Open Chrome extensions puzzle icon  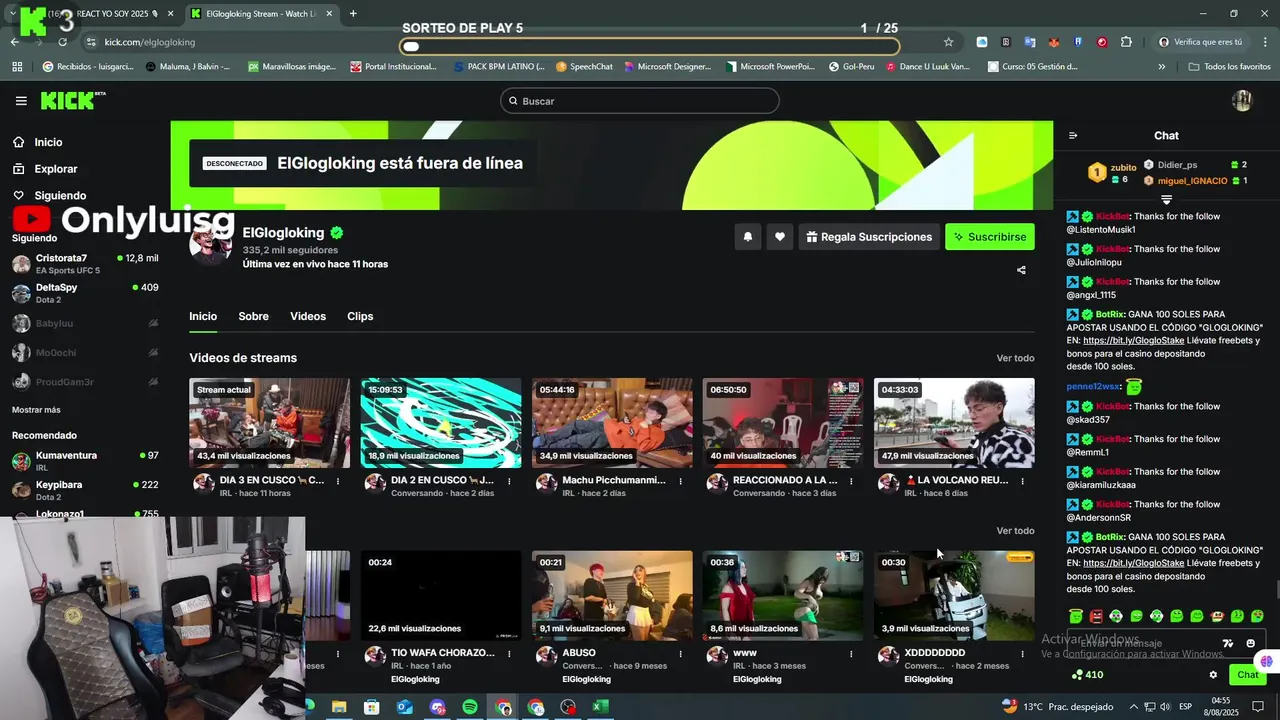(1126, 42)
